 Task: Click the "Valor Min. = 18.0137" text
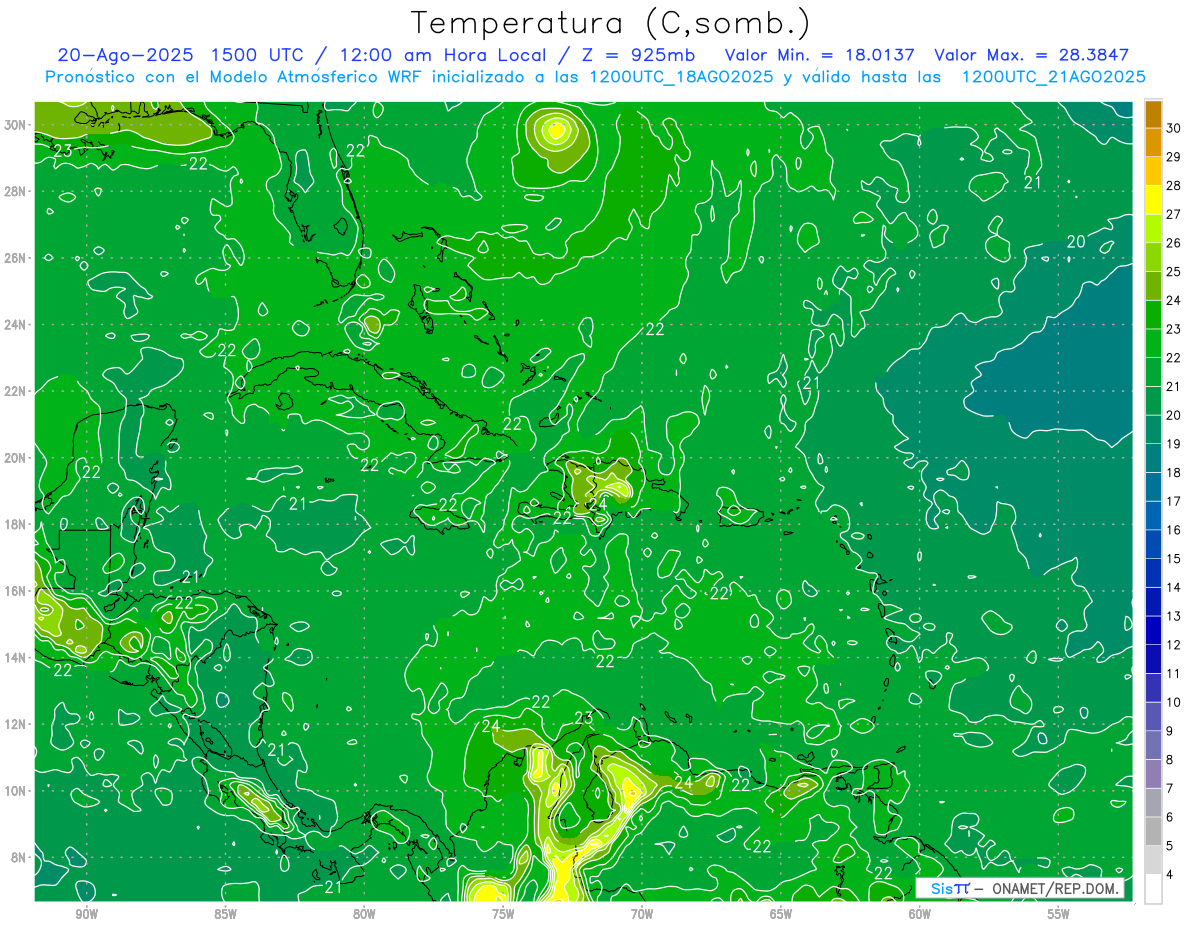click(x=820, y=55)
